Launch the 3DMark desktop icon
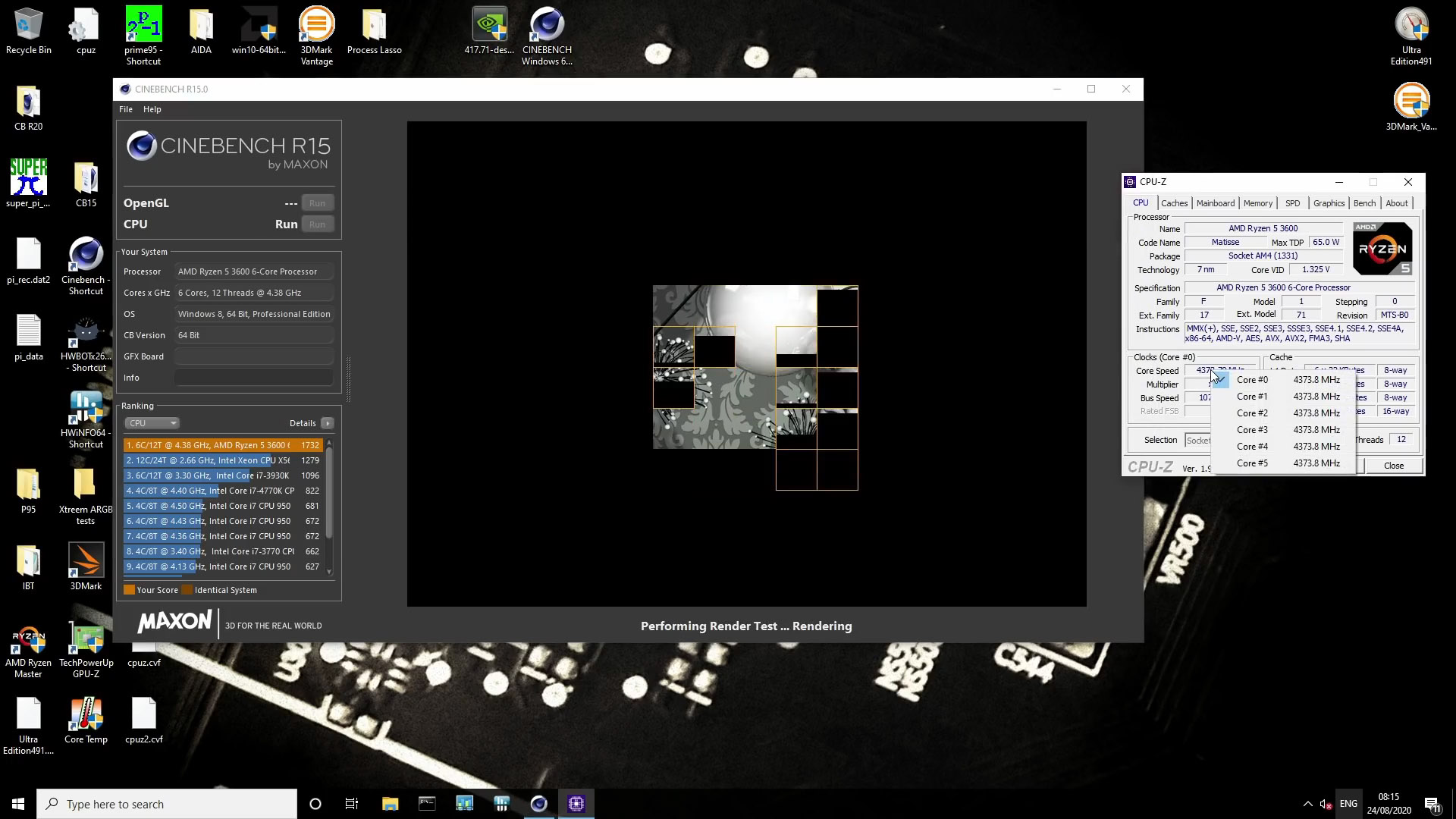This screenshot has width=1456, height=819. 86,566
